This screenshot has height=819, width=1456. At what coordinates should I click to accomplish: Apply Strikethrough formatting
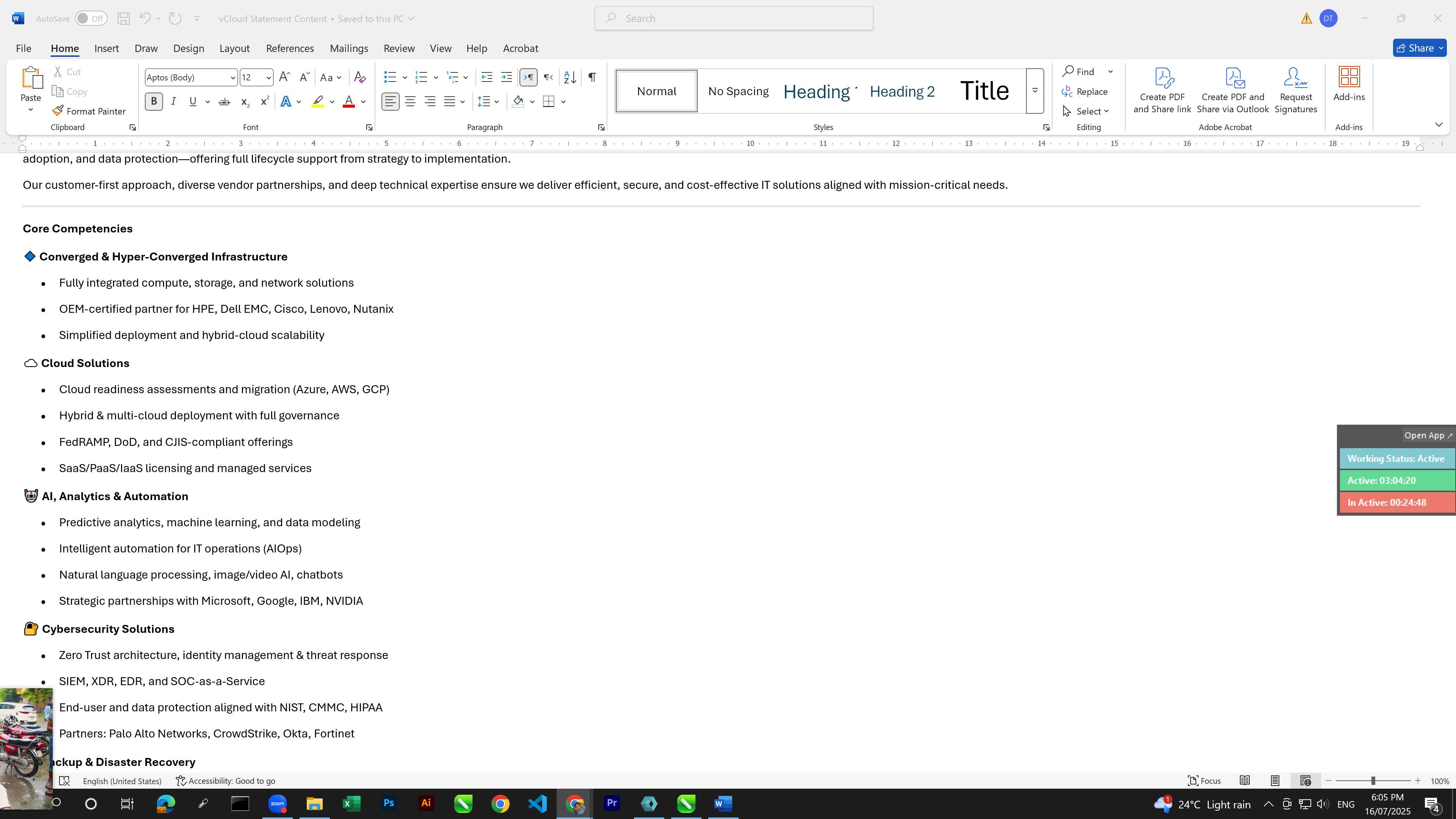[224, 102]
